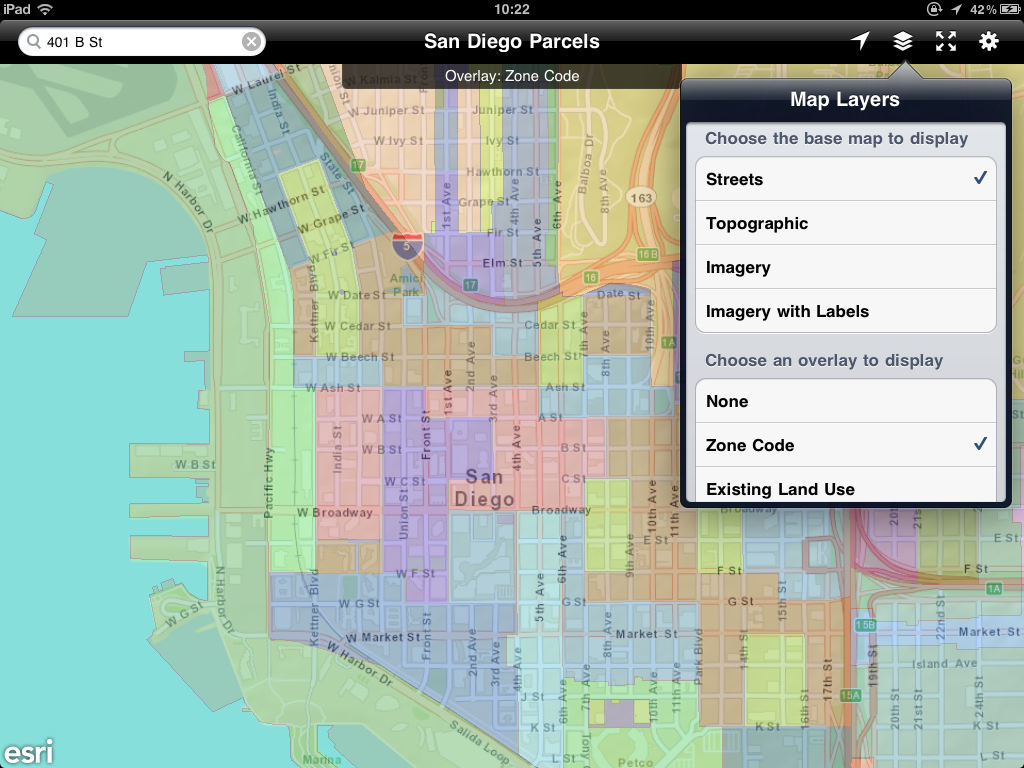Open settings with the gear icon

pos(989,41)
